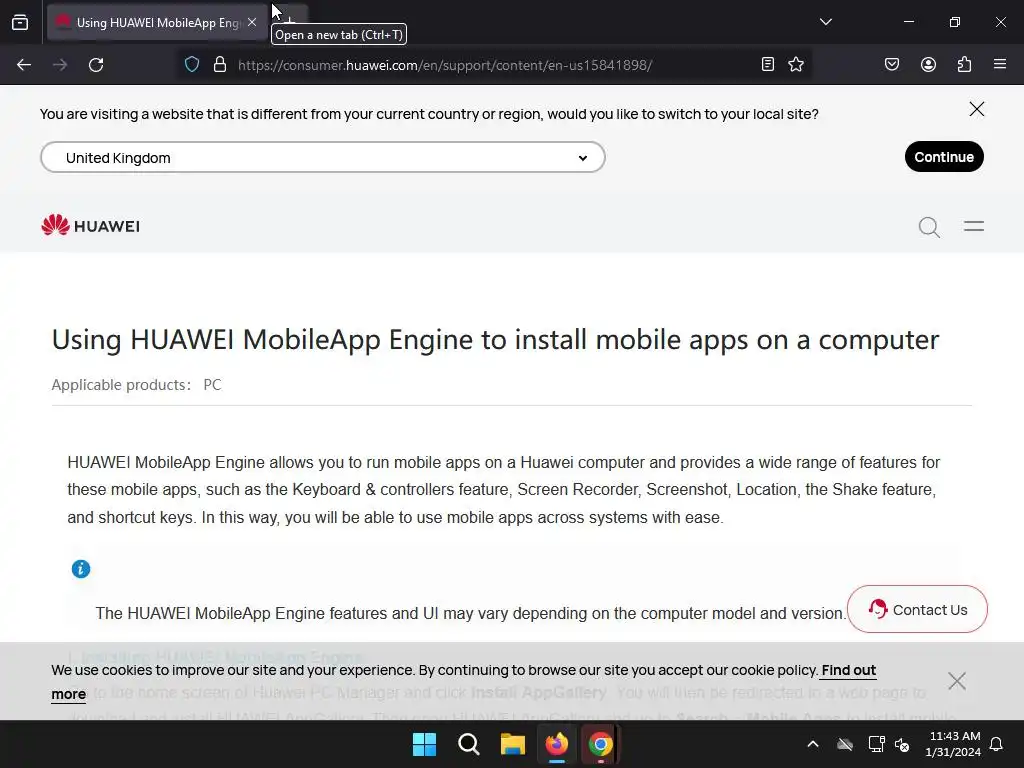
Task: Open the United Kingdom region dropdown
Action: click(x=323, y=157)
